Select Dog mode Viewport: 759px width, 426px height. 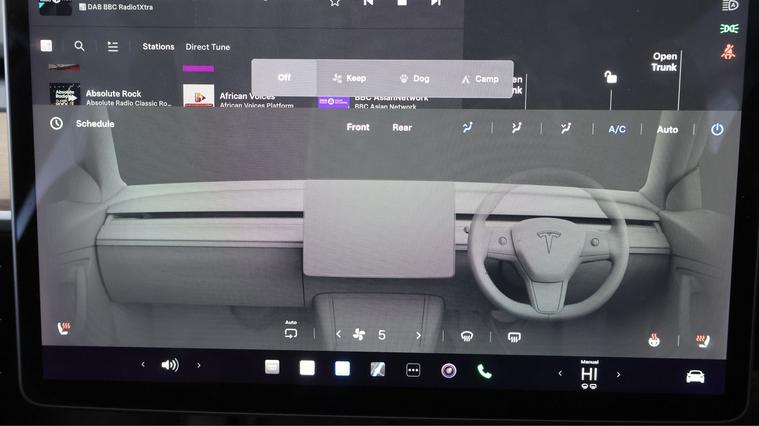(414, 78)
